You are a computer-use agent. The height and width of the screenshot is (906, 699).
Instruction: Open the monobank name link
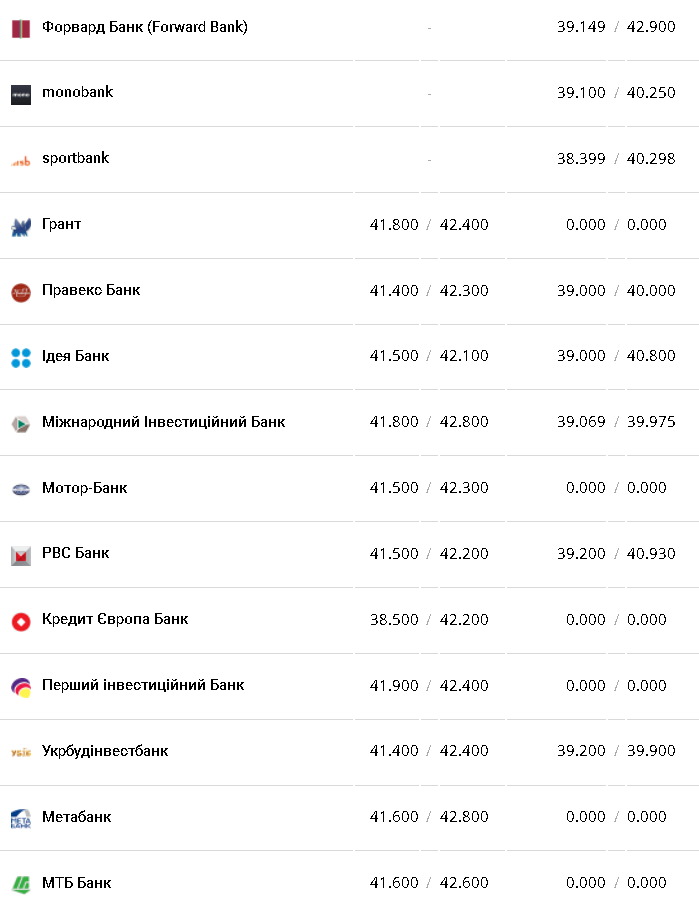tap(77, 92)
